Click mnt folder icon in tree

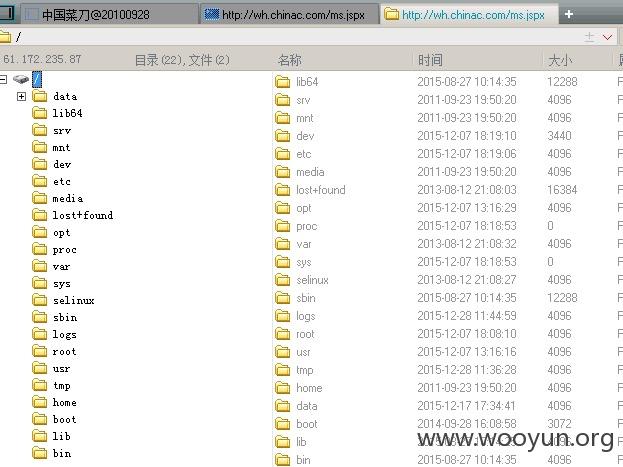pos(40,147)
